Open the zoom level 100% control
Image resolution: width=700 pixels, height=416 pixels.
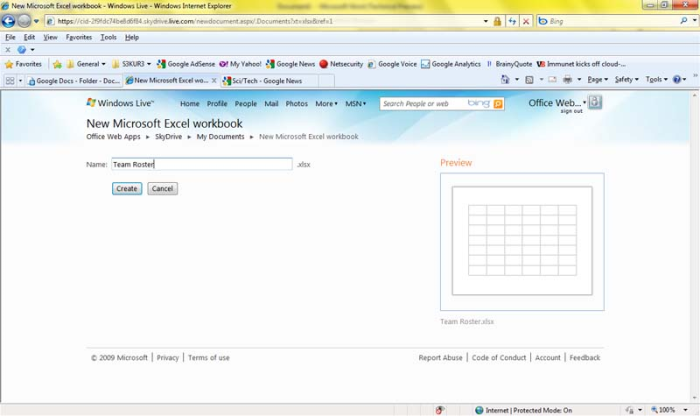[668, 410]
